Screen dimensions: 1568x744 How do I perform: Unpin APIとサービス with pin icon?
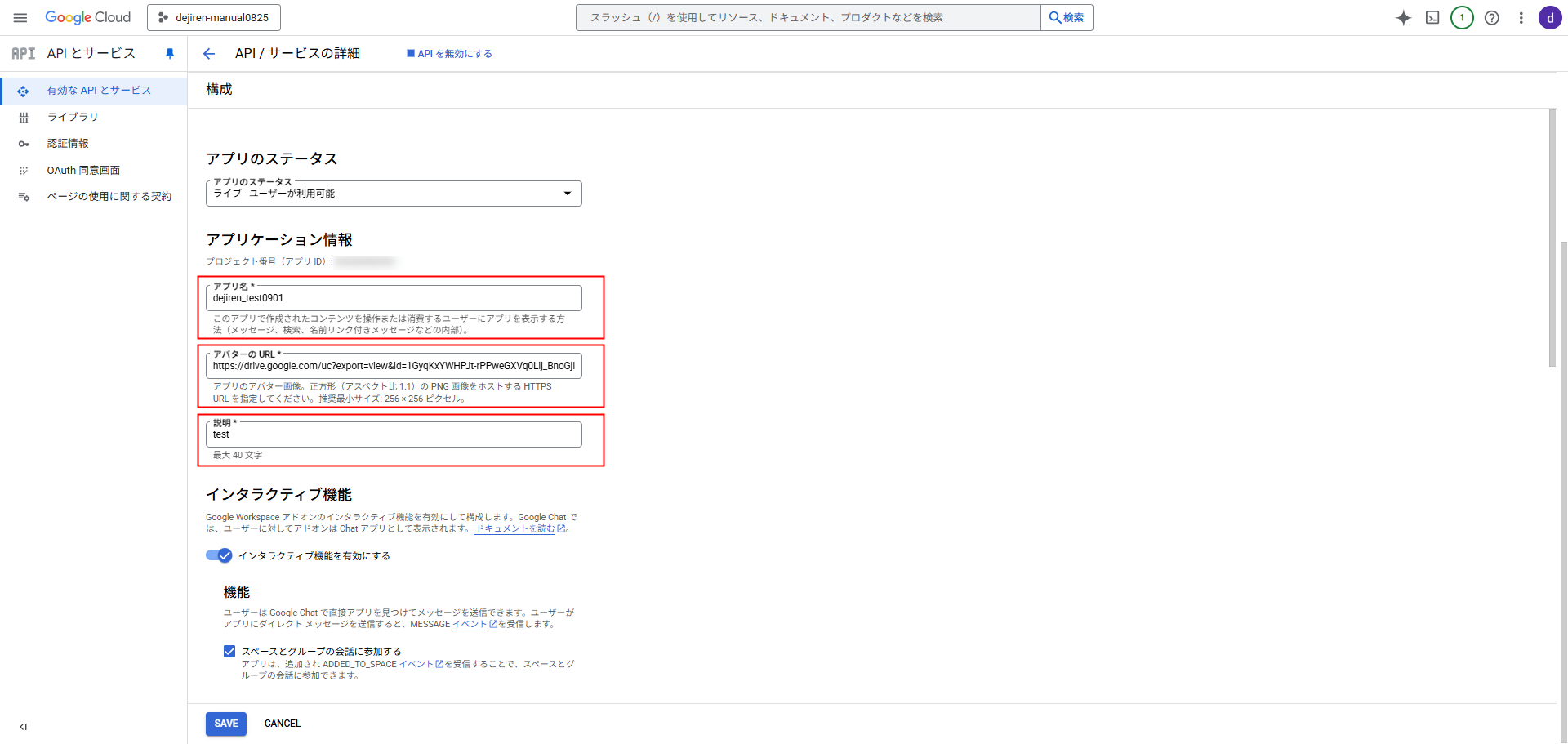click(x=170, y=54)
